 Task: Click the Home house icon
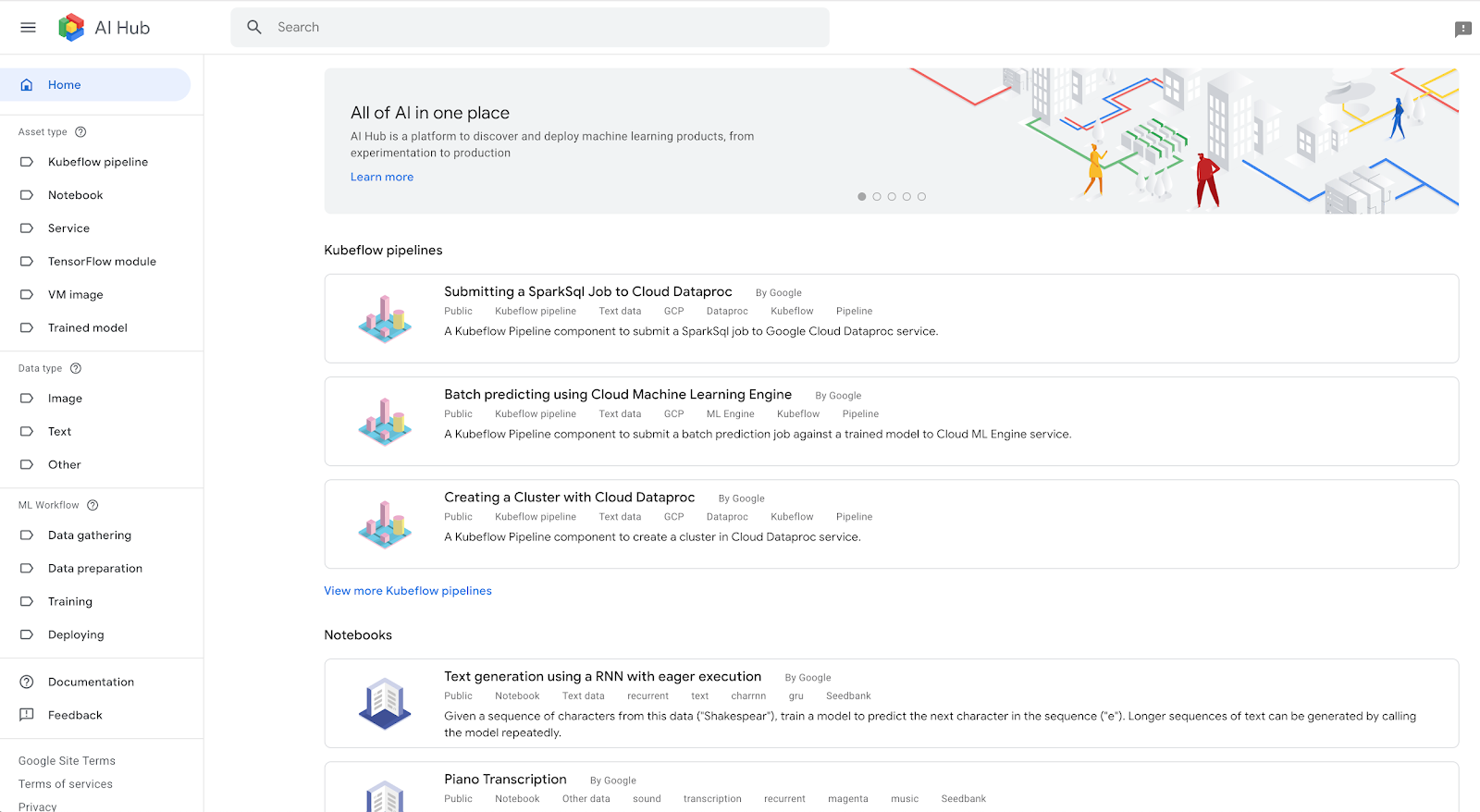point(27,85)
